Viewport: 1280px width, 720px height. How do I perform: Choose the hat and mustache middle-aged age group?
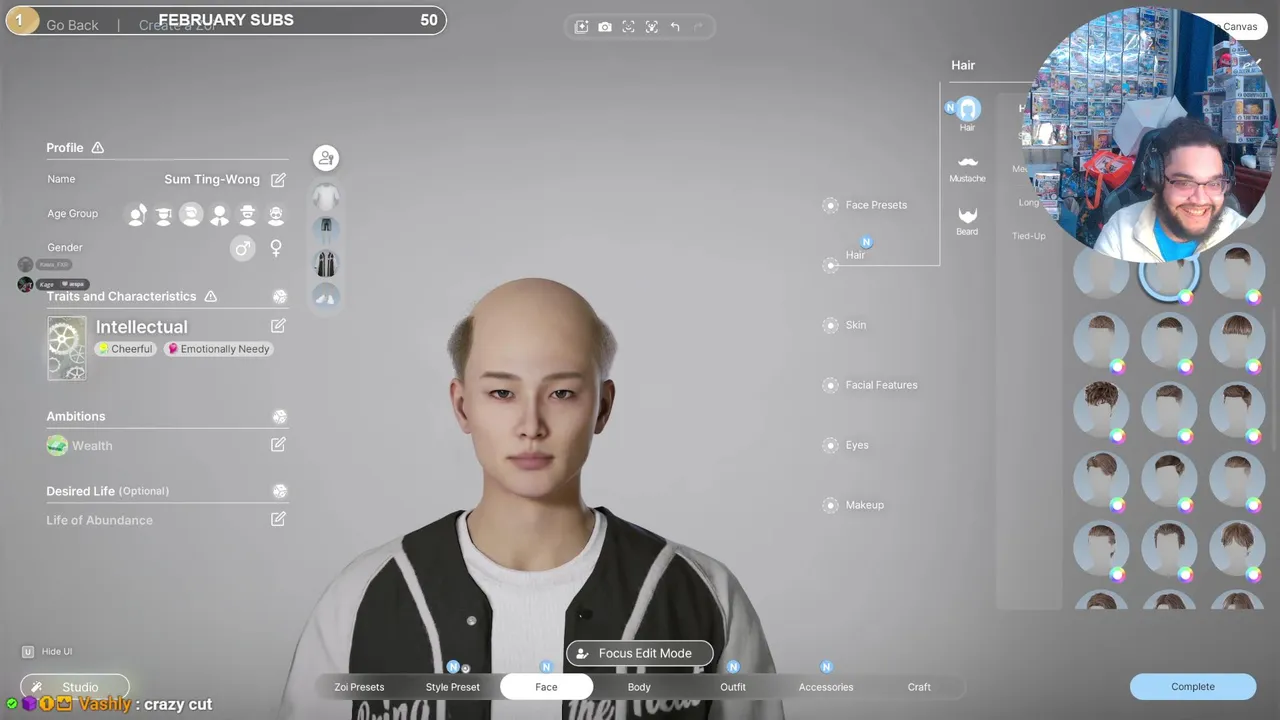point(247,214)
